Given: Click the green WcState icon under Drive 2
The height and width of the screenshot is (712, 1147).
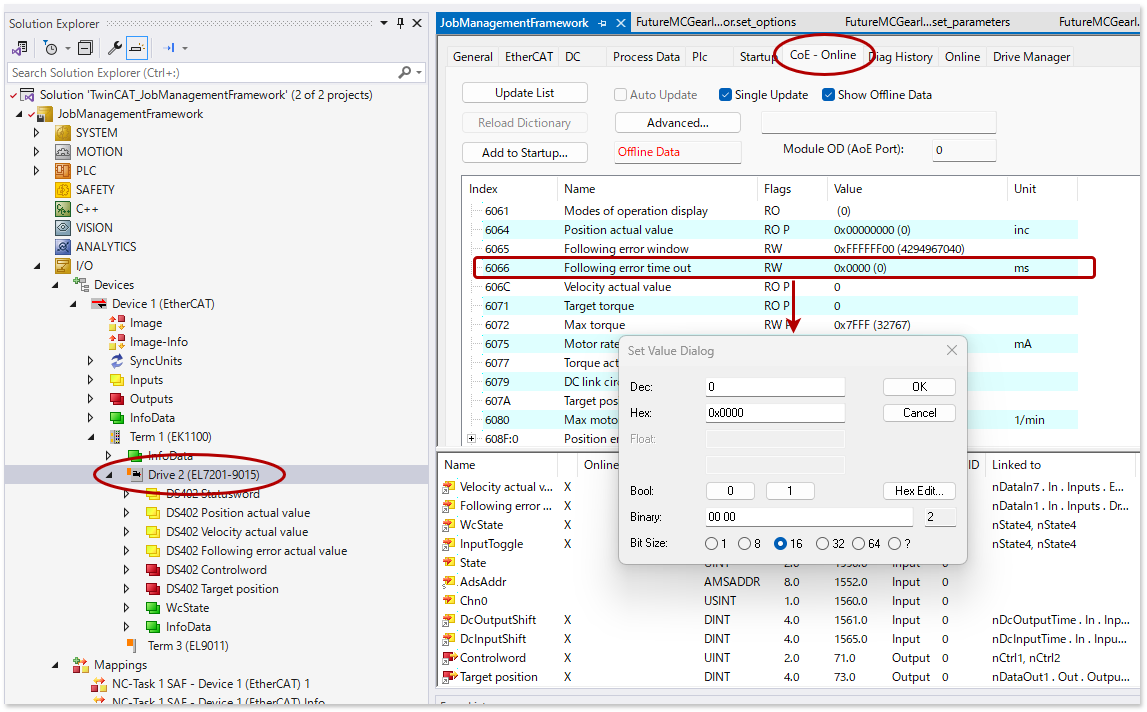Looking at the screenshot, I should 153,608.
